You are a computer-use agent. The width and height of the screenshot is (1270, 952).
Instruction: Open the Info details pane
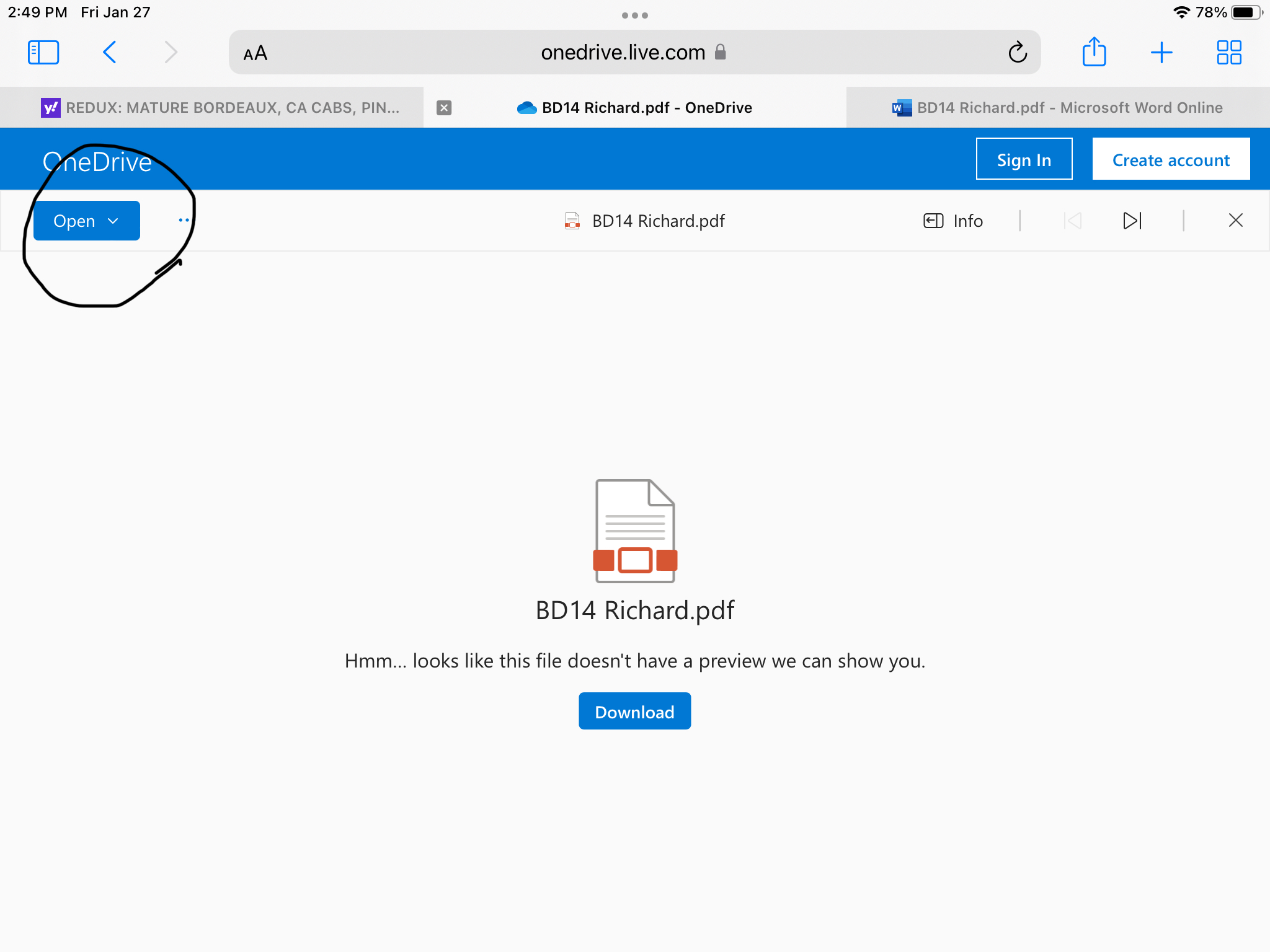(953, 221)
